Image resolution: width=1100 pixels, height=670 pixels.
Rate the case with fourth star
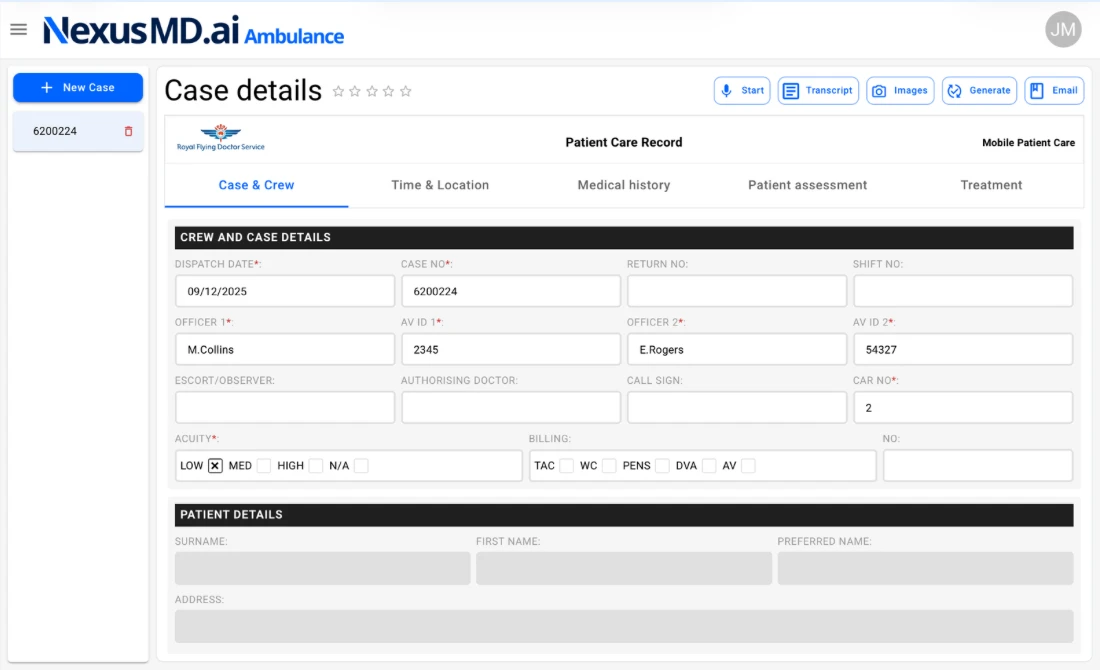(389, 91)
